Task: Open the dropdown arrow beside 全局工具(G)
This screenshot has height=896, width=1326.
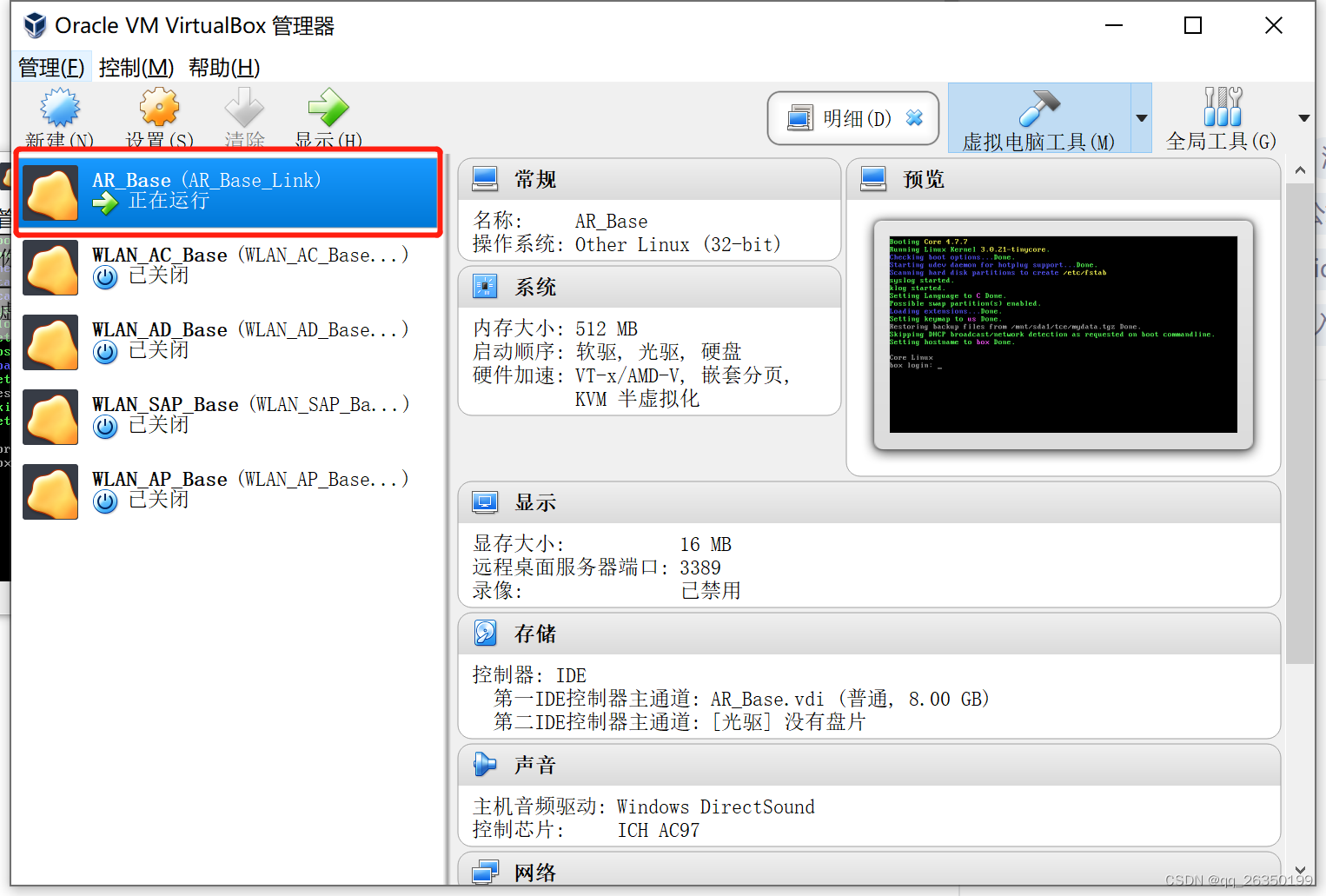Action: point(1303,118)
